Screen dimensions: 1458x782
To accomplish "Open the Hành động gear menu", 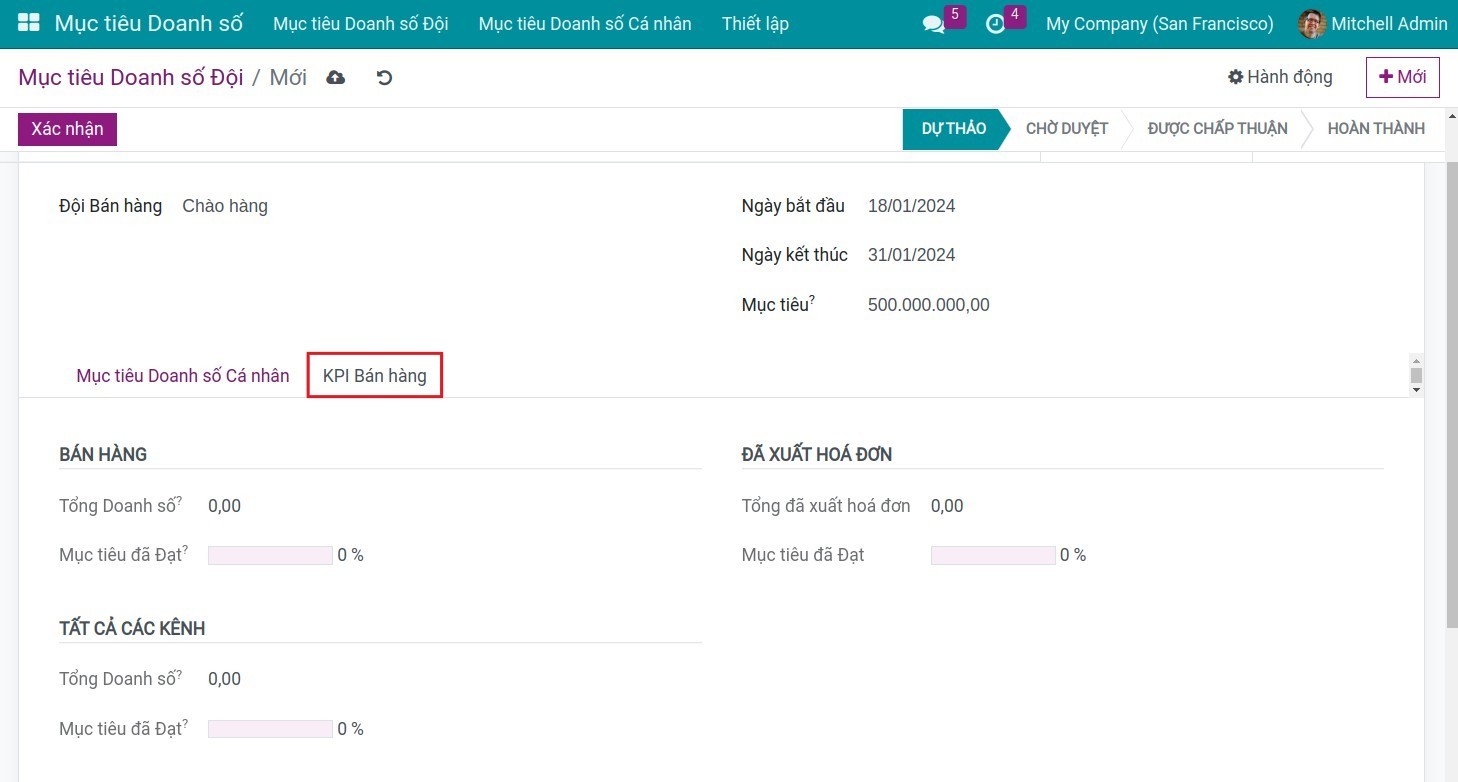I will click(x=1279, y=76).
